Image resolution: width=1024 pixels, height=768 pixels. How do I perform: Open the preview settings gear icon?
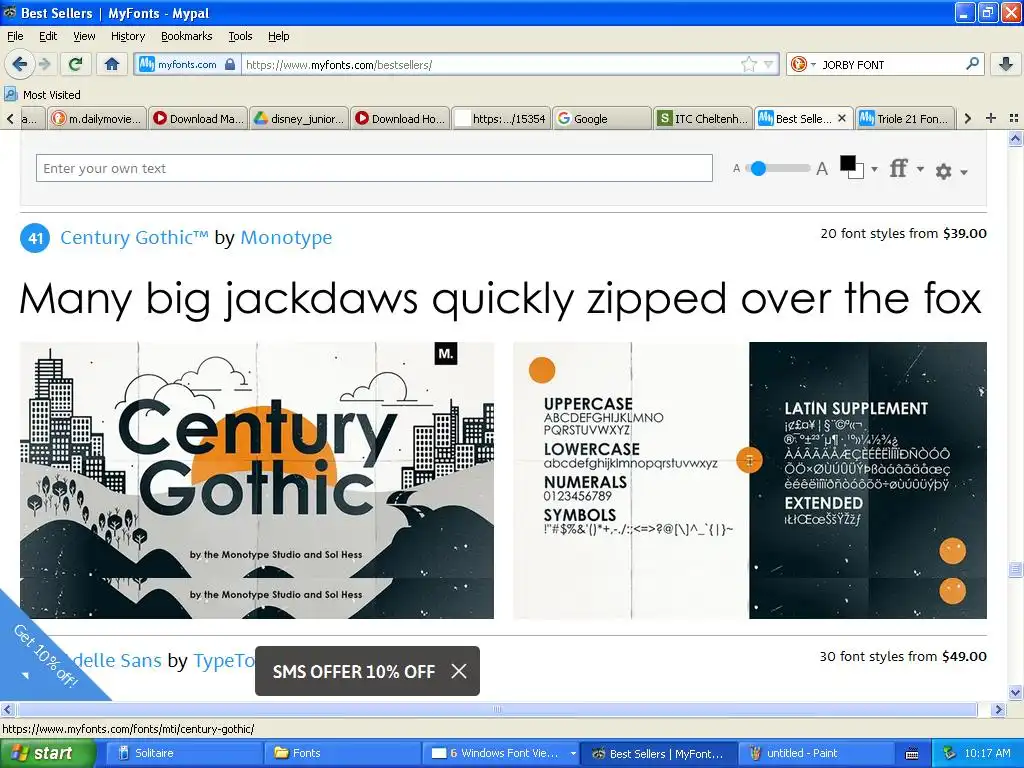coord(943,171)
